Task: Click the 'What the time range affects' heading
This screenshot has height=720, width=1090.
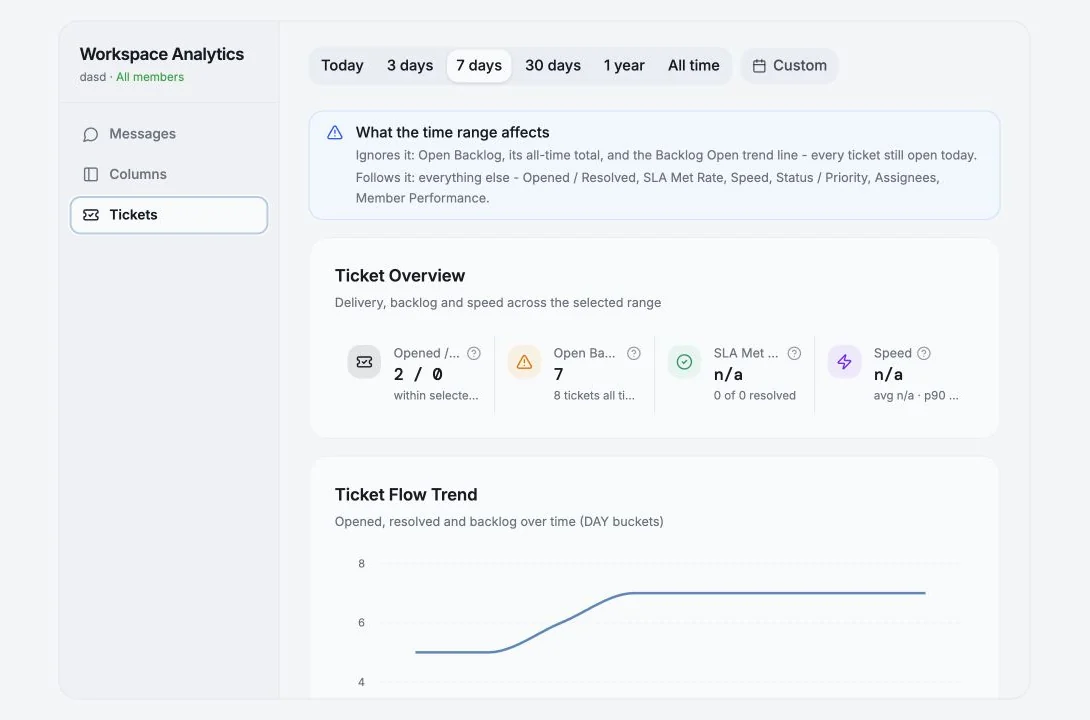Action: (x=453, y=133)
